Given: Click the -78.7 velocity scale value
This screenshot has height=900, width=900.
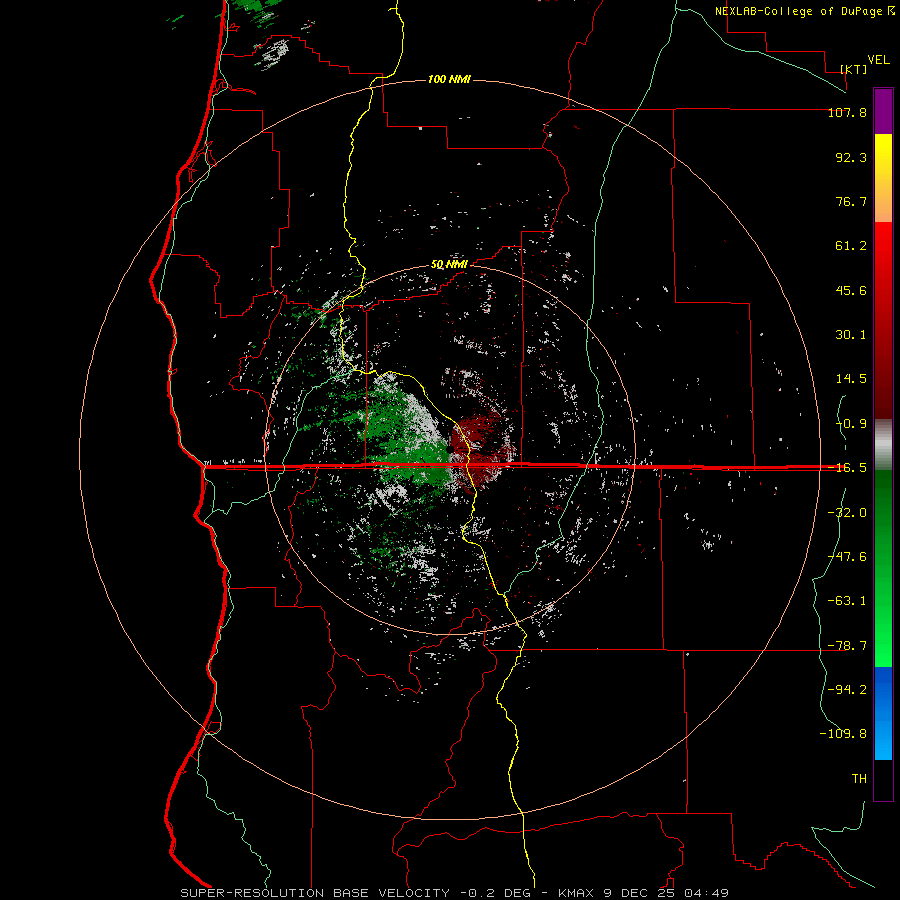Looking at the screenshot, I should [x=847, y=646].
